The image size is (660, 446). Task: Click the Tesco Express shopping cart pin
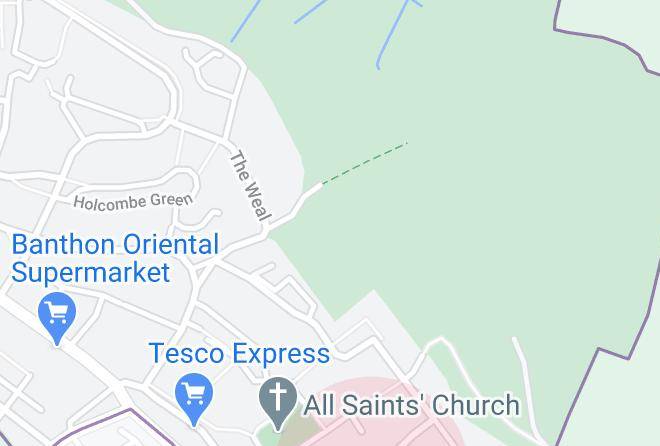(194, 397)
